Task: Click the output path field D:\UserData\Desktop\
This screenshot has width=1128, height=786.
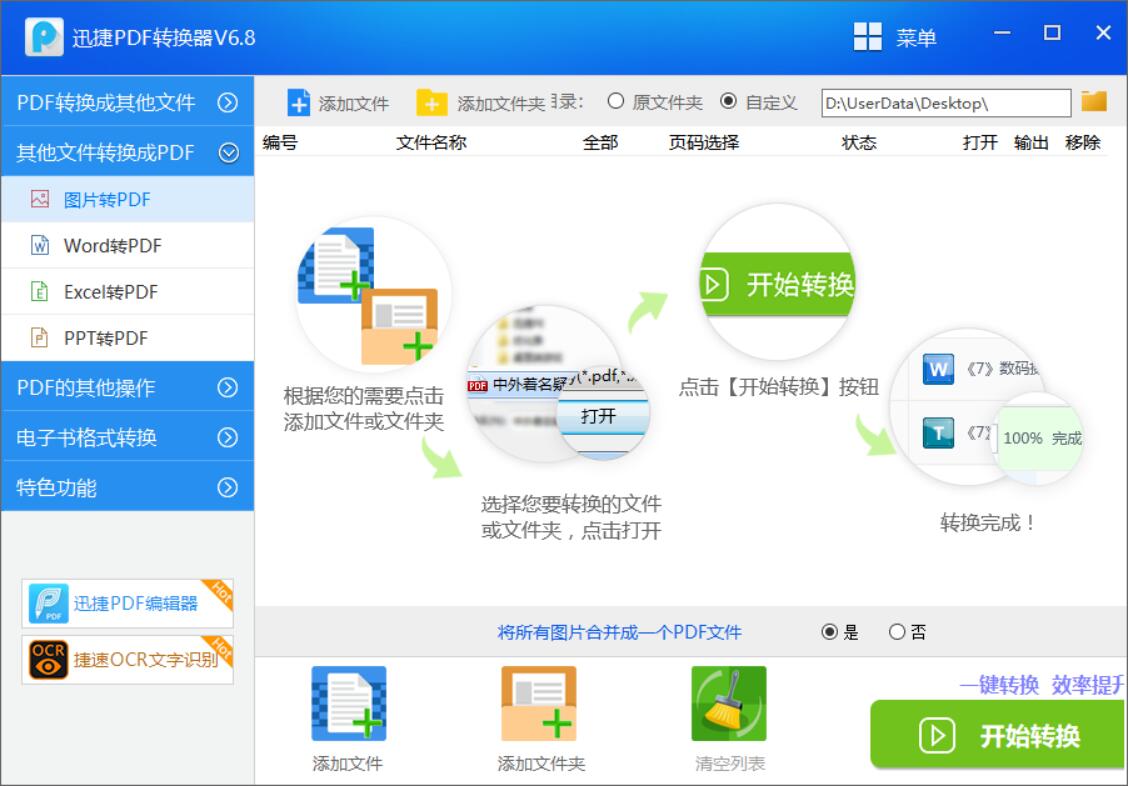Action: (x=946, y=103)
